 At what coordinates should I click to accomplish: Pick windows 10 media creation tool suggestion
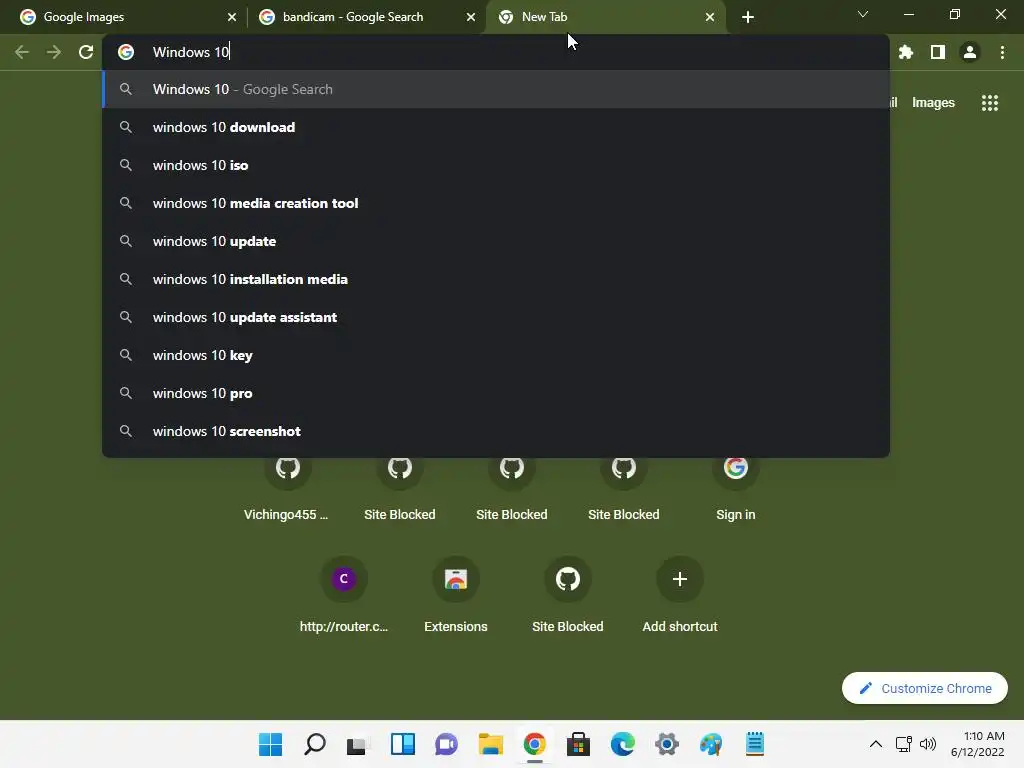coord(496,203)
